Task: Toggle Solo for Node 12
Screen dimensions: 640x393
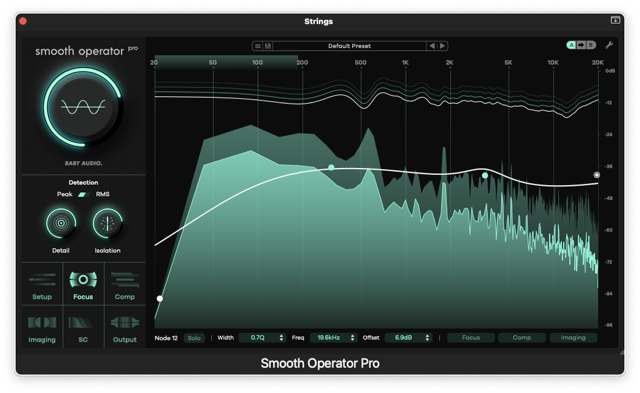Action: [x=194, y=338]
